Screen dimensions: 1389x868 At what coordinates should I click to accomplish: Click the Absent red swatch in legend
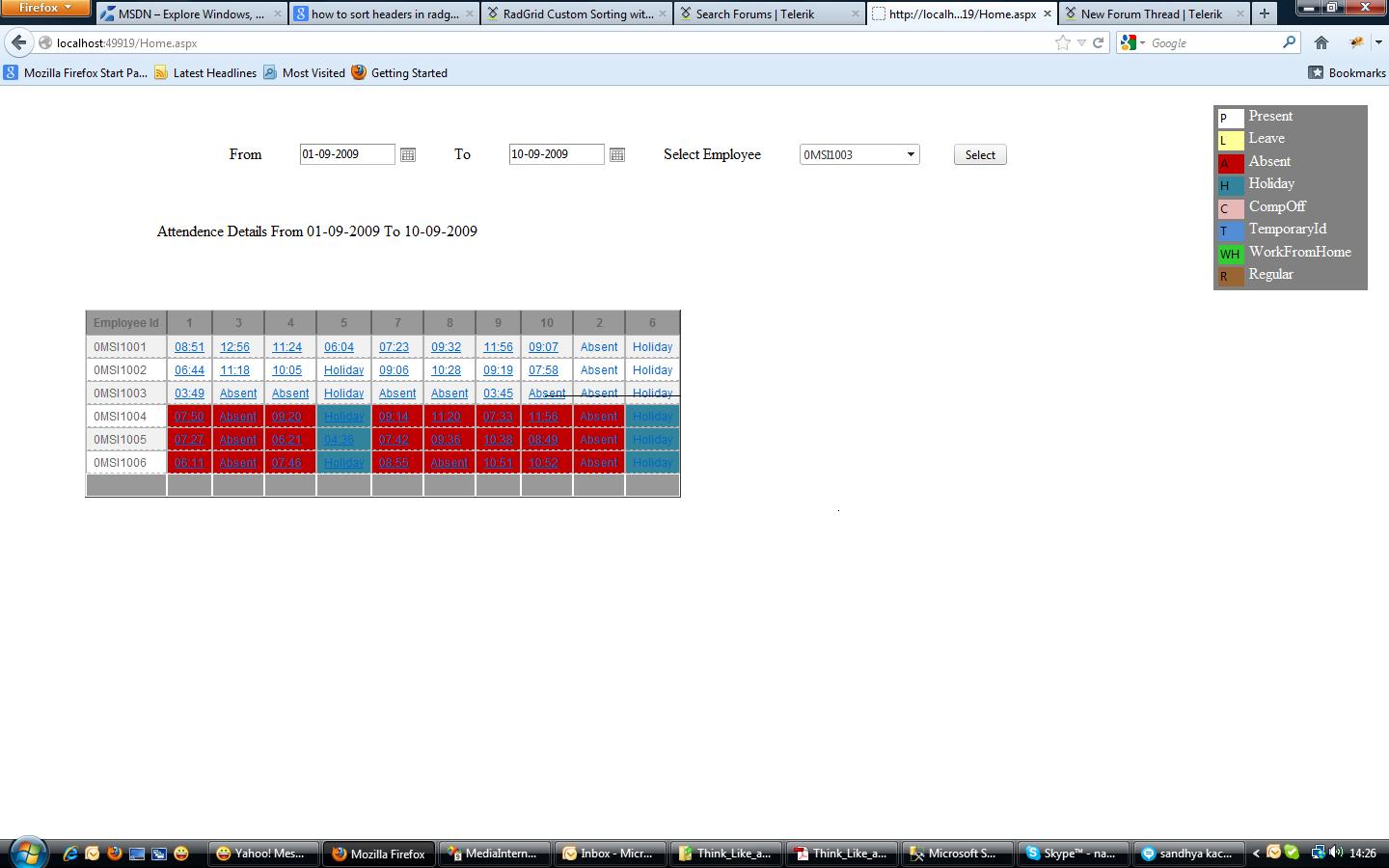coord(1230,163)
